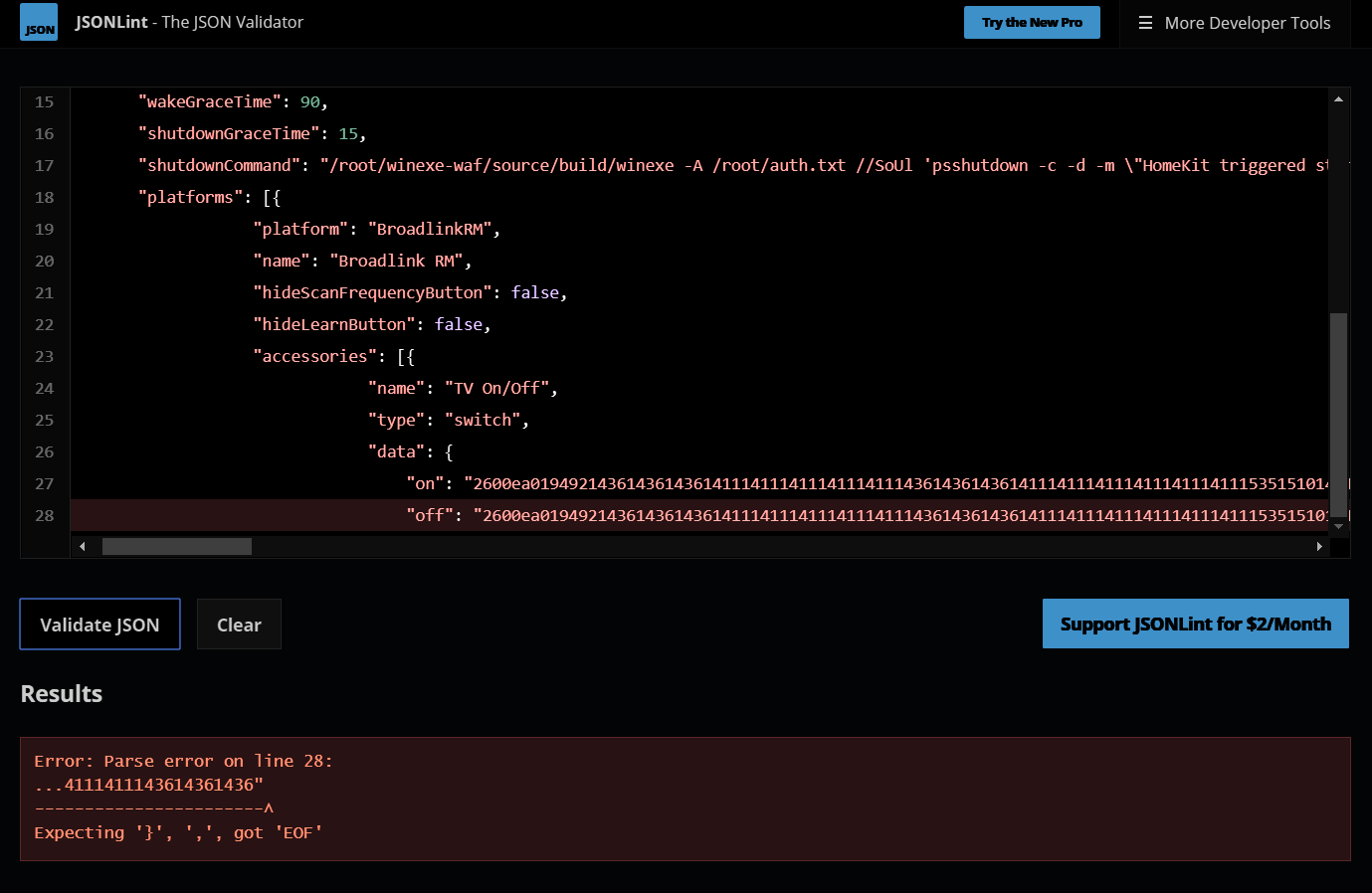Click the "Expecting '}', ',', got 'EOF'" text
The image size is (1372, 893).
tap(178, 832)
